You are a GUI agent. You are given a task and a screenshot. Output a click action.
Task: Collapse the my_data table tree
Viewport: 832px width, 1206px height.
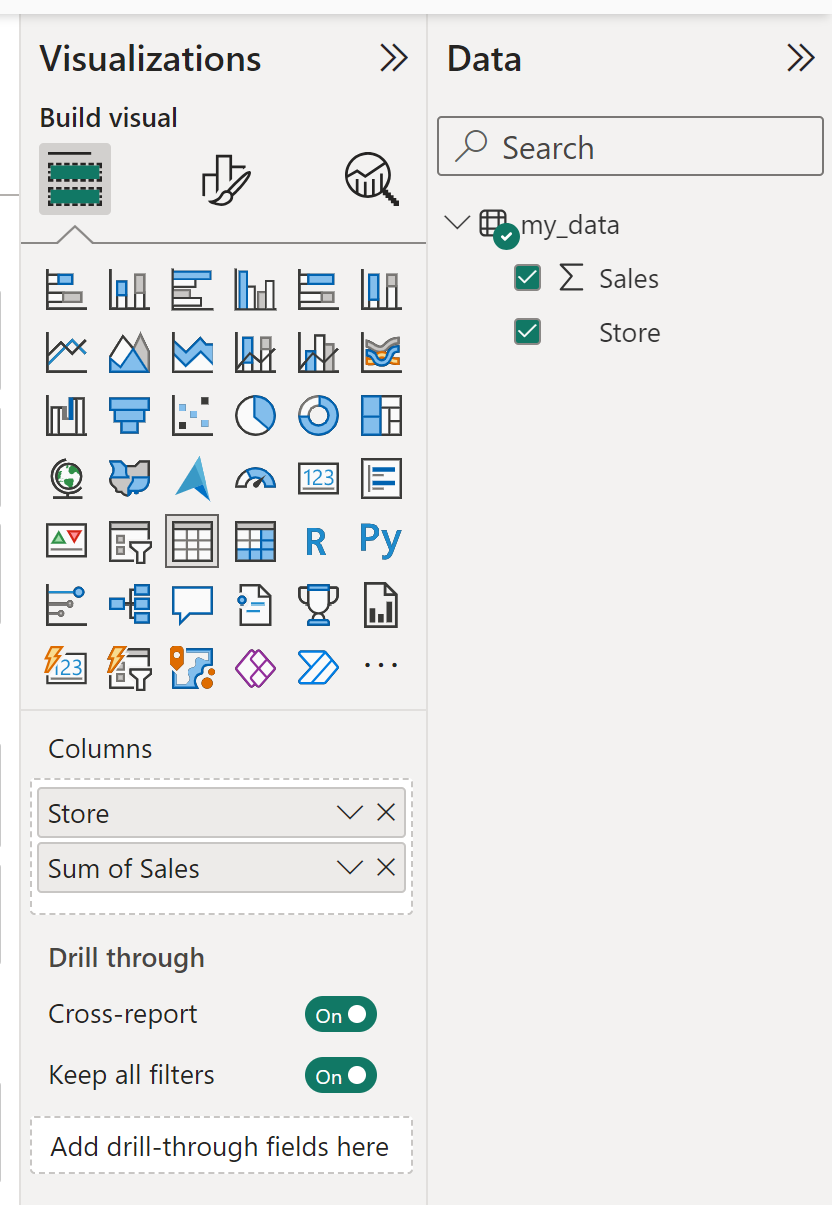(458, 223)
